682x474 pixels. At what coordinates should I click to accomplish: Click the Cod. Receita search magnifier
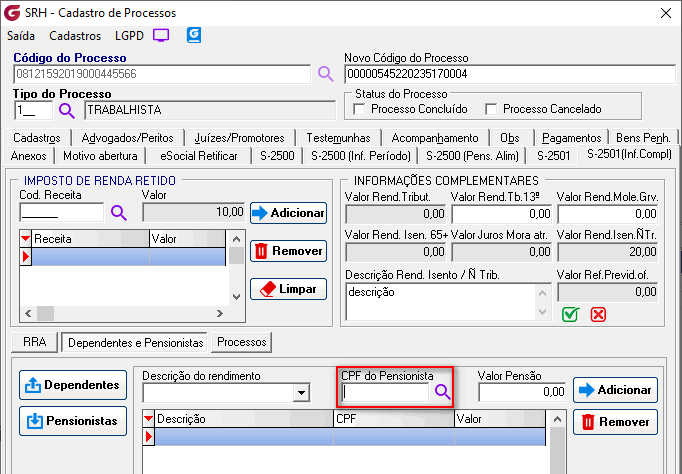(119, 212)
